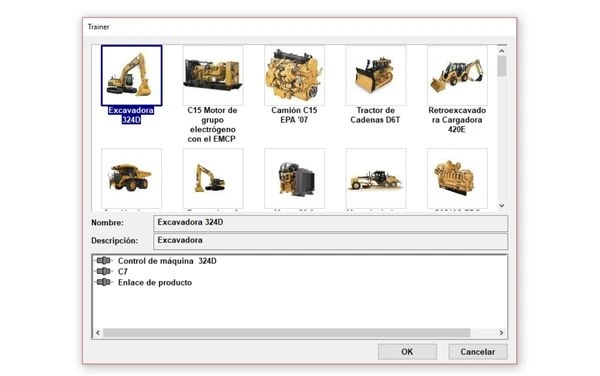Click the ECM icon beside Enlace de producto
Viewport: 600px width, 376px height.
click(104, 282)
